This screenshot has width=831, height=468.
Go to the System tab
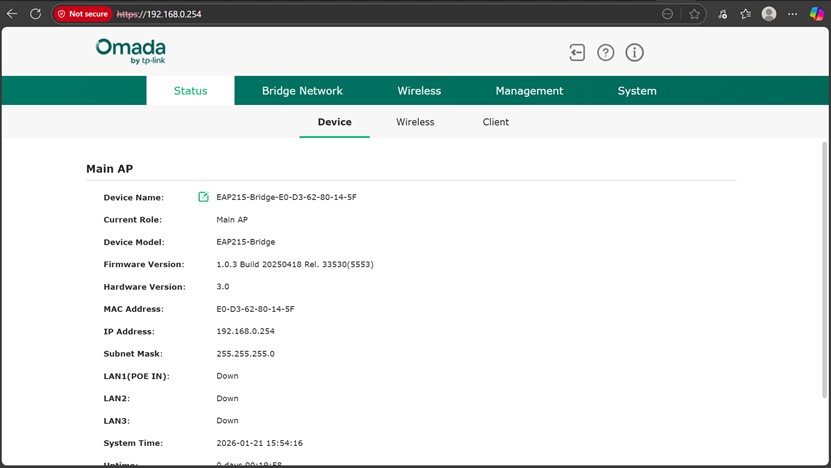pyautogui.click(x=637, y=91)
